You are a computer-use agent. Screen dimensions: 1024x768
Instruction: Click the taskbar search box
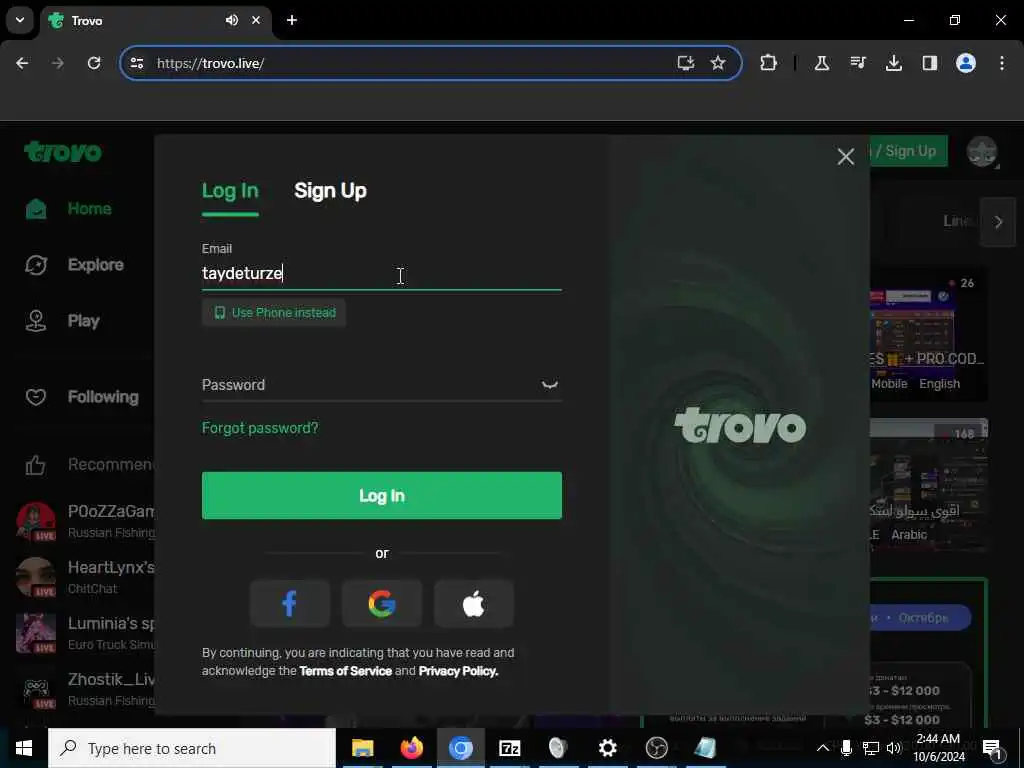pyautogui.click(x=192, y=748)
